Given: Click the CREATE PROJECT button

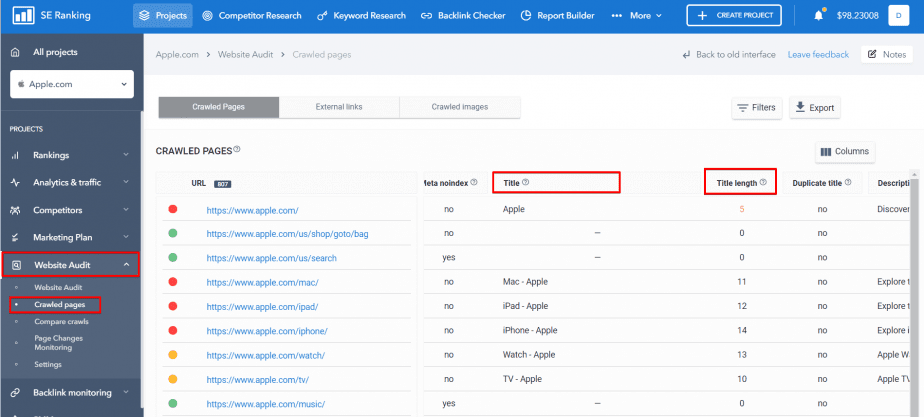Looking at the screenshot, I should pos(734,16).
